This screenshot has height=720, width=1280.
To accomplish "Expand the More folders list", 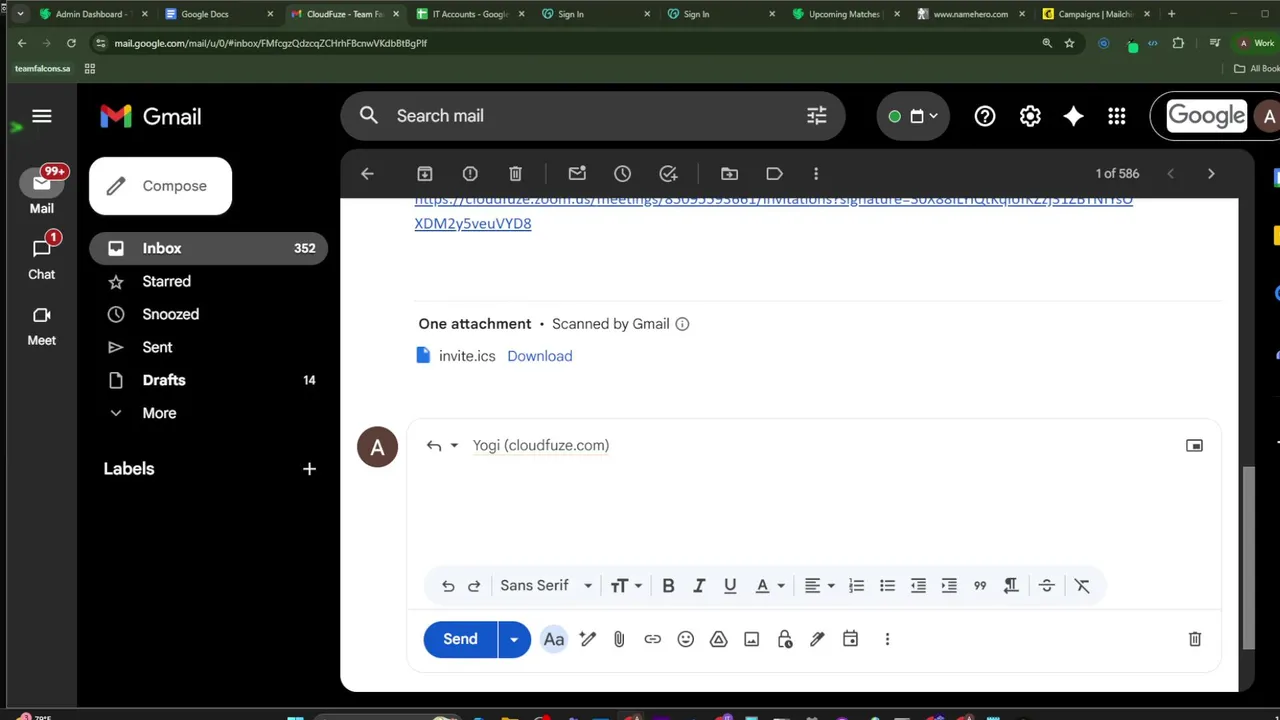I will tap(208, 413).
